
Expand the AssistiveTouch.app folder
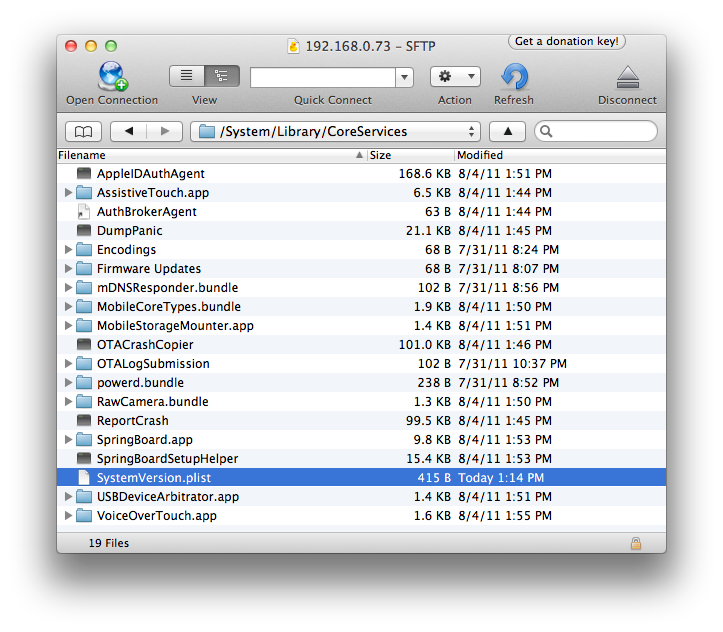click(68, 193)
